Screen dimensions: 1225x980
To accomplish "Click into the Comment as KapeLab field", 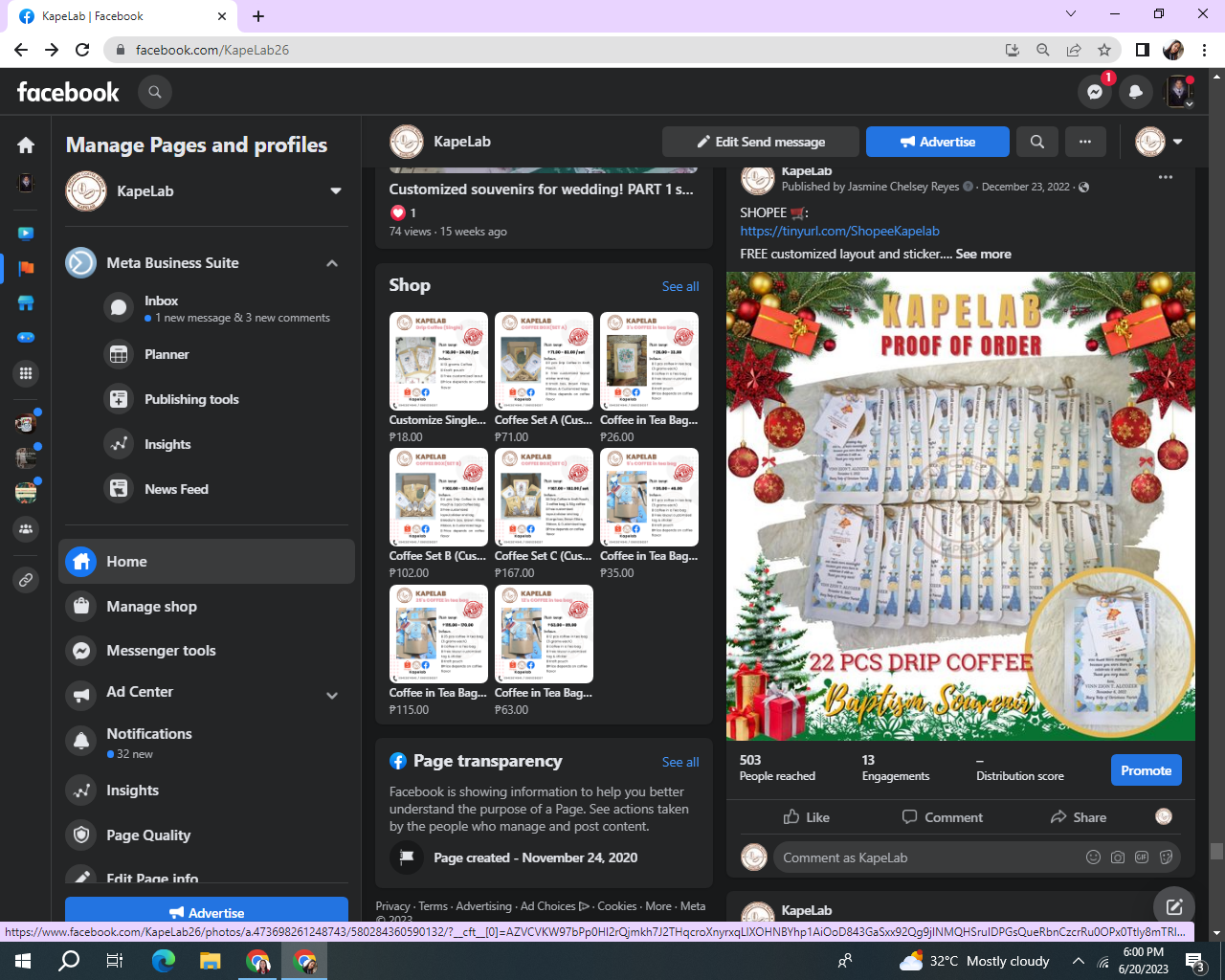I will [976, 857].
